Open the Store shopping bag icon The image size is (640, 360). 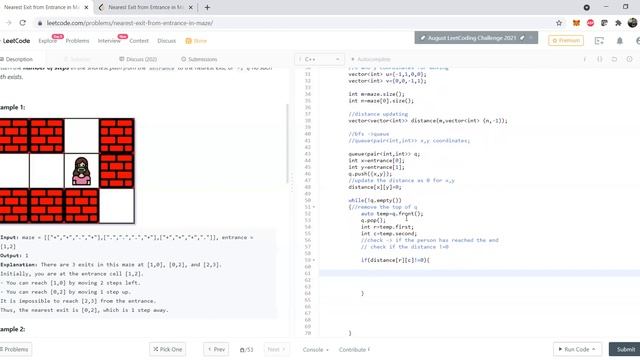point(188,41)
